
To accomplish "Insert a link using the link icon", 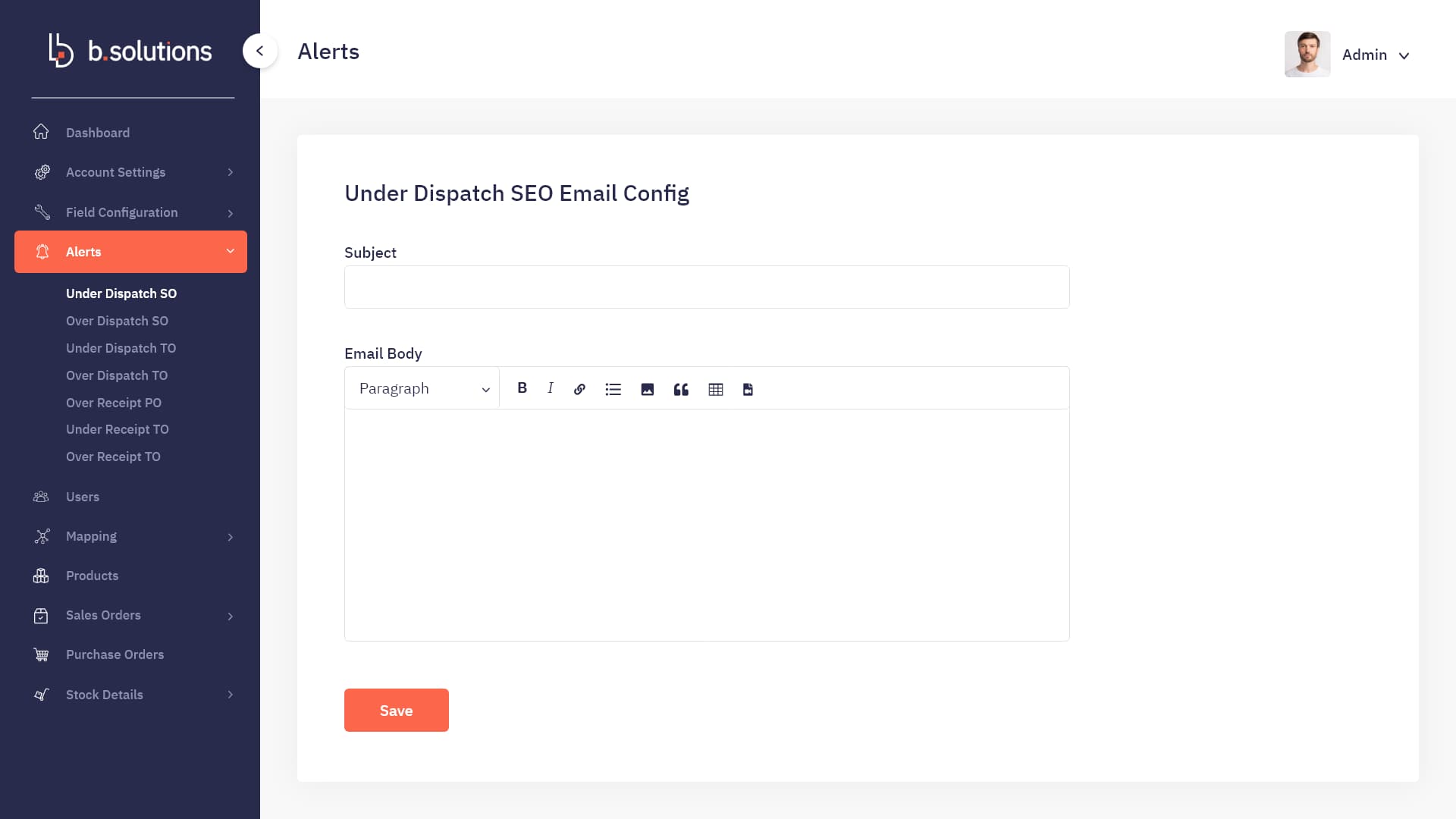I will click(x=579, y=389).
